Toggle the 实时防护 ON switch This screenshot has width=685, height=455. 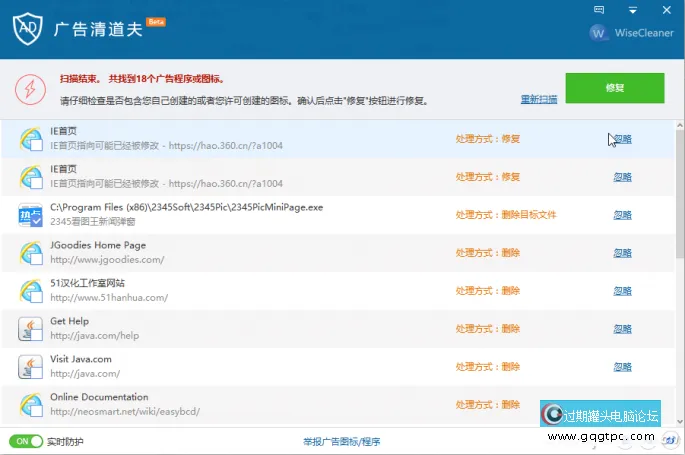point(26,441)
